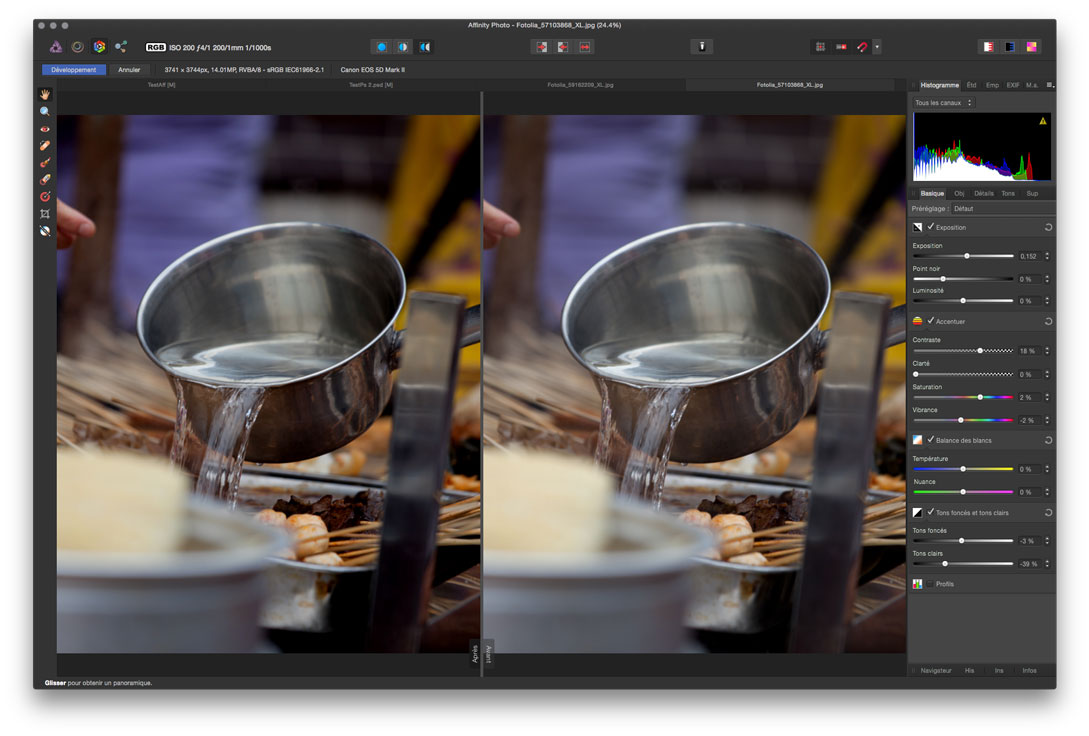Enable the Profils checkbox
The image size is (1089, 736).
(930, 584)
